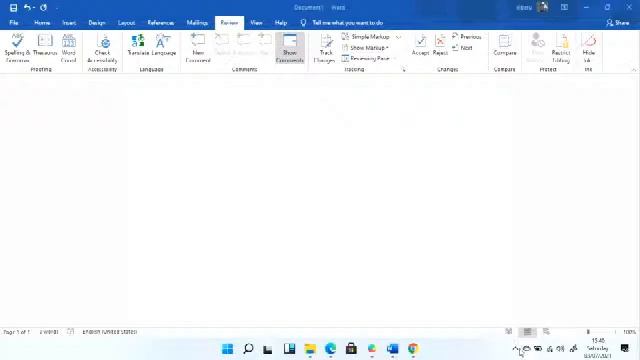The width and height of the screenshot is (640, 360).
Task: Switch to Web Layout view
Action: [546, 332]
